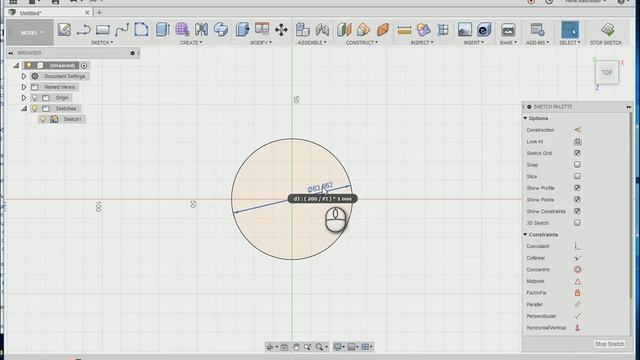The height and width of the screenshot is (360, 640).
Task: Apply the Horizontal/Vertical constraint
Action: coord(577,328)
